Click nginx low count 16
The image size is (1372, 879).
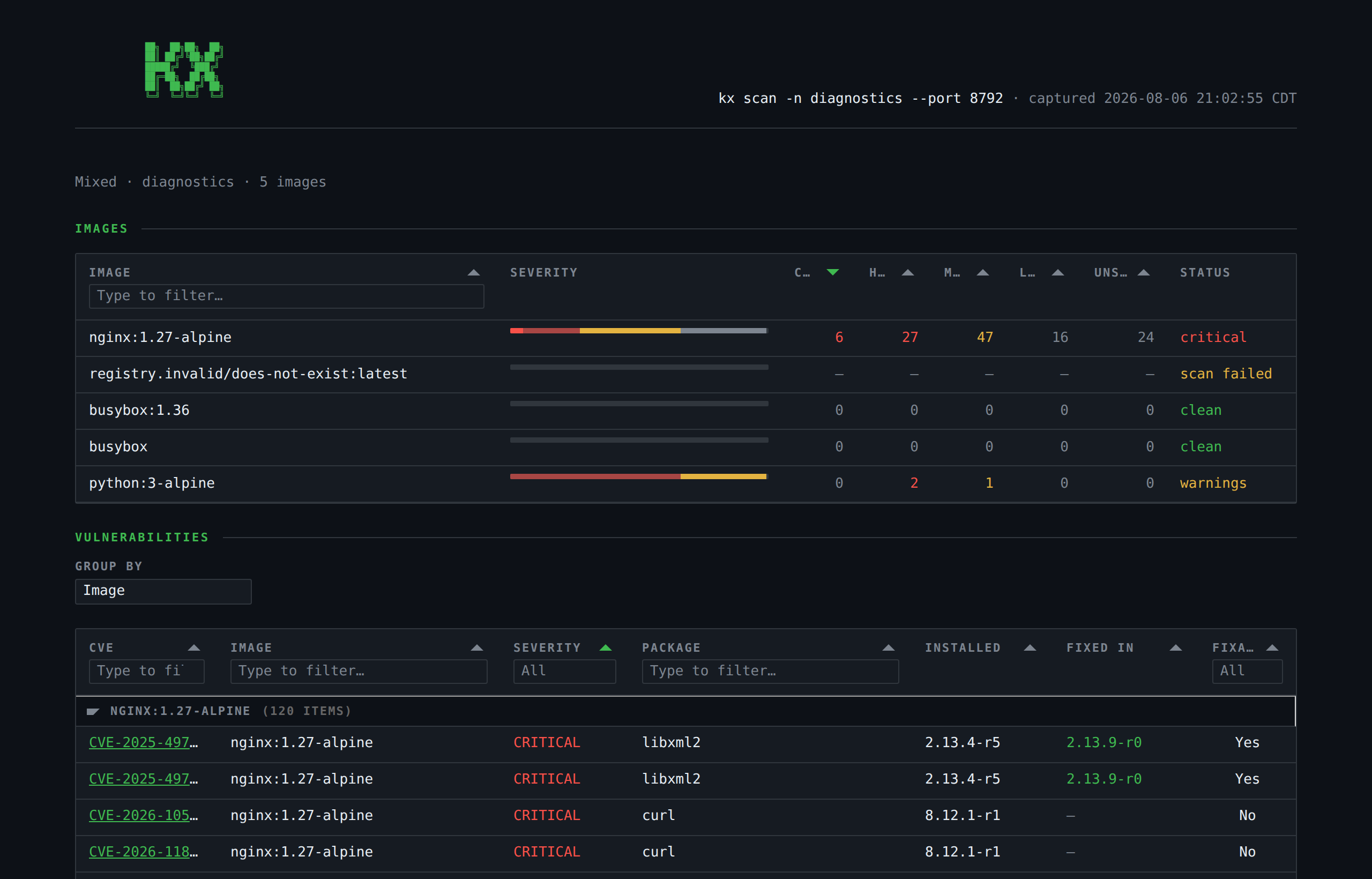pyautogui.click(x=1060, y=338)
